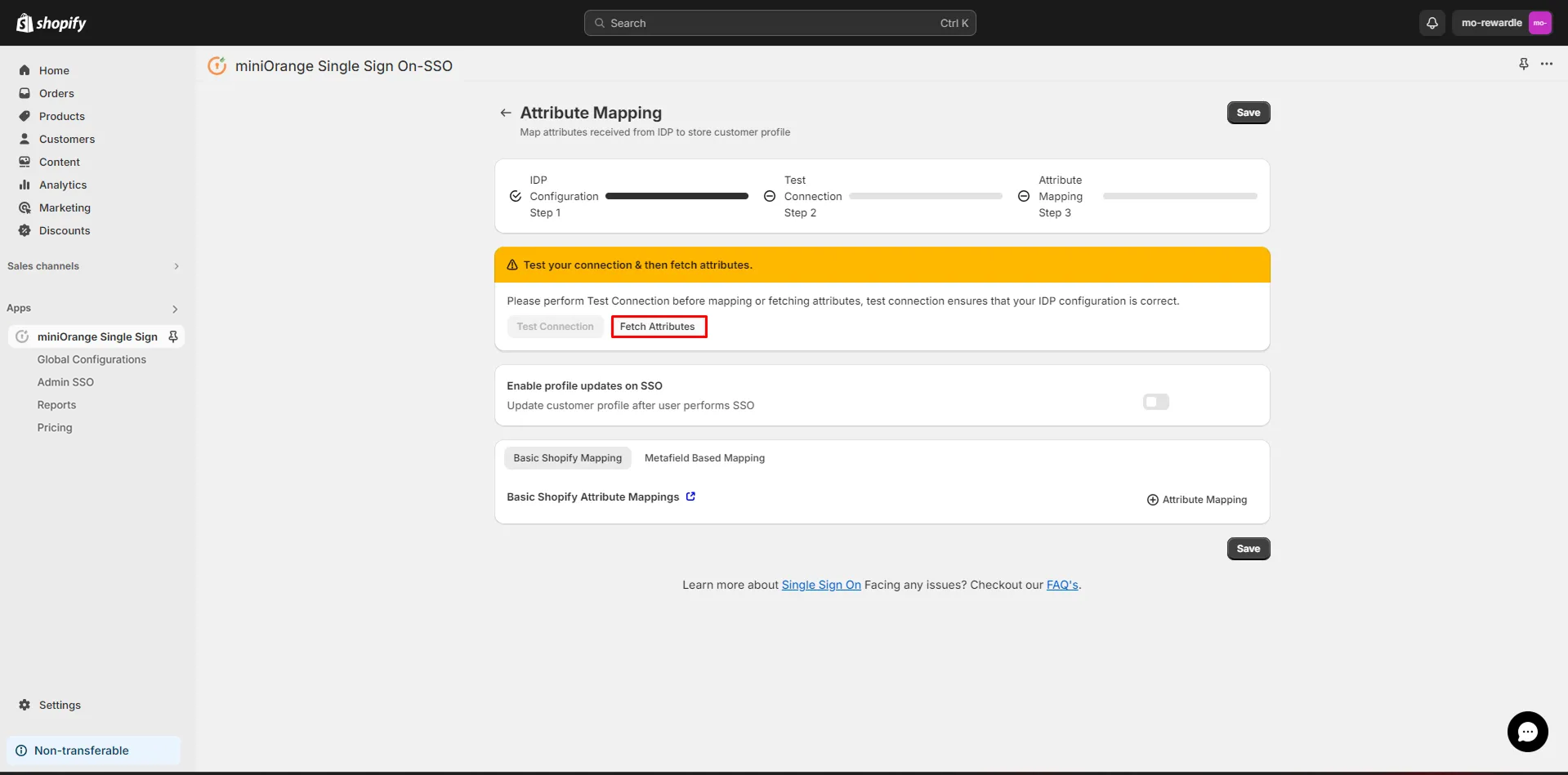Click the IDP Configuration Step 1 progress bar
Image resolution: width=1568 pixels, height=775 pixels.
click(x=676, y=195)
